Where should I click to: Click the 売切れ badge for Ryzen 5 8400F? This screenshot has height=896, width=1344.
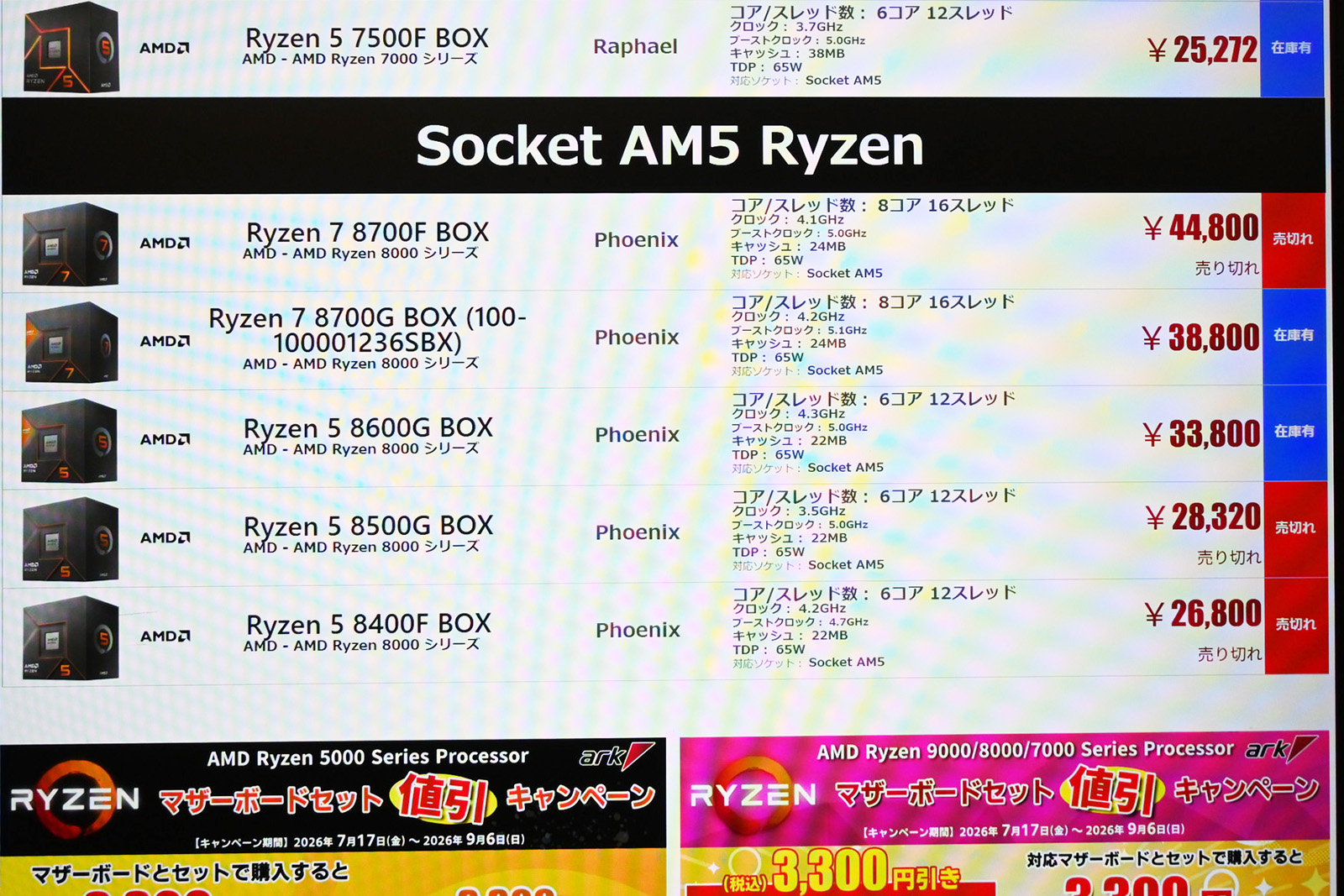point(1296,625)
